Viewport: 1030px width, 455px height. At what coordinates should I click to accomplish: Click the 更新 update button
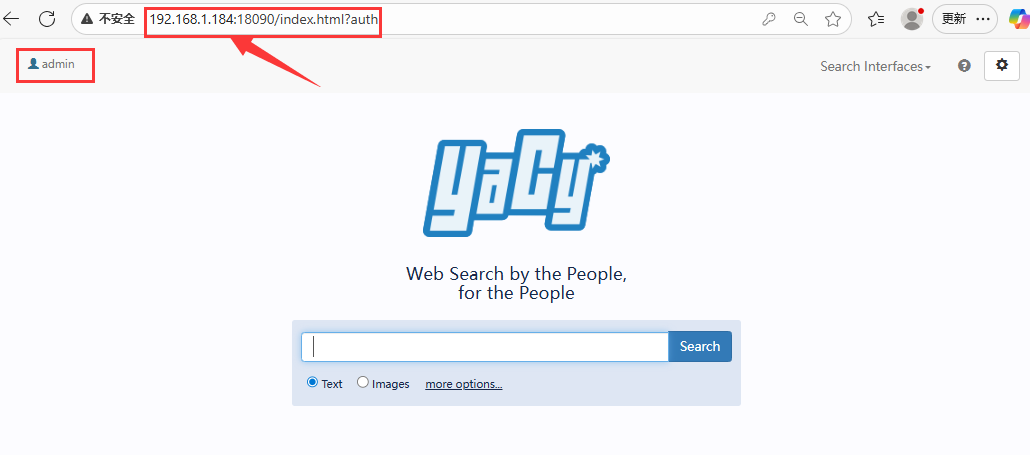tap(954, 19)
